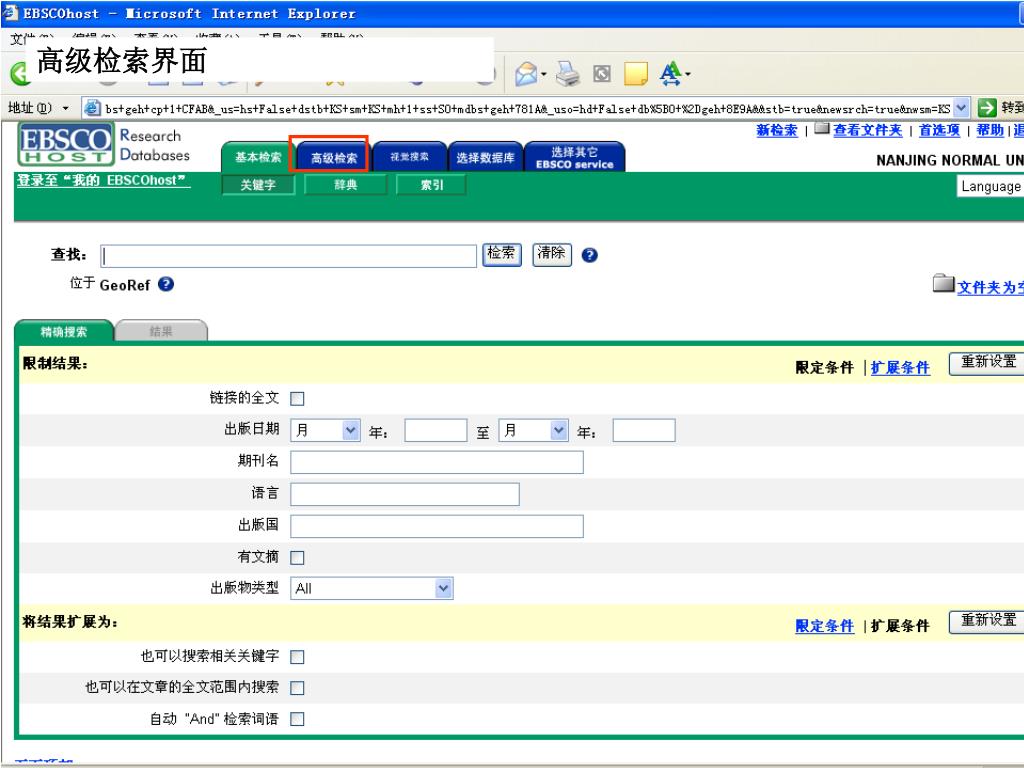Viewport: 1024px width, 768px height.
Task: Click the 登录至 "我的 EBSCOhost" link
Action: (x=103, y=180)
